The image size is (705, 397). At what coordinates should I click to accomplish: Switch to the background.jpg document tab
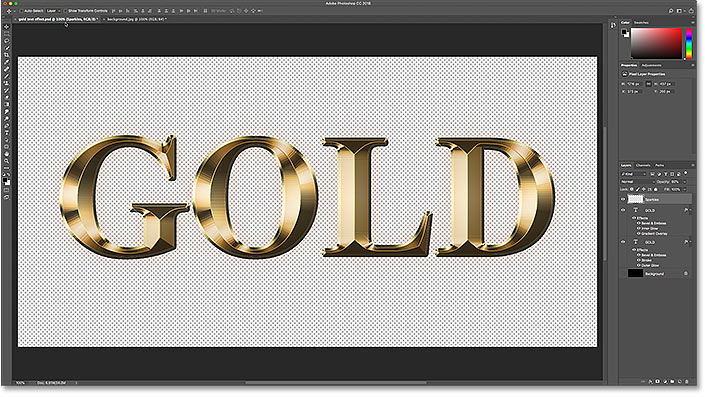coord(135,19)
